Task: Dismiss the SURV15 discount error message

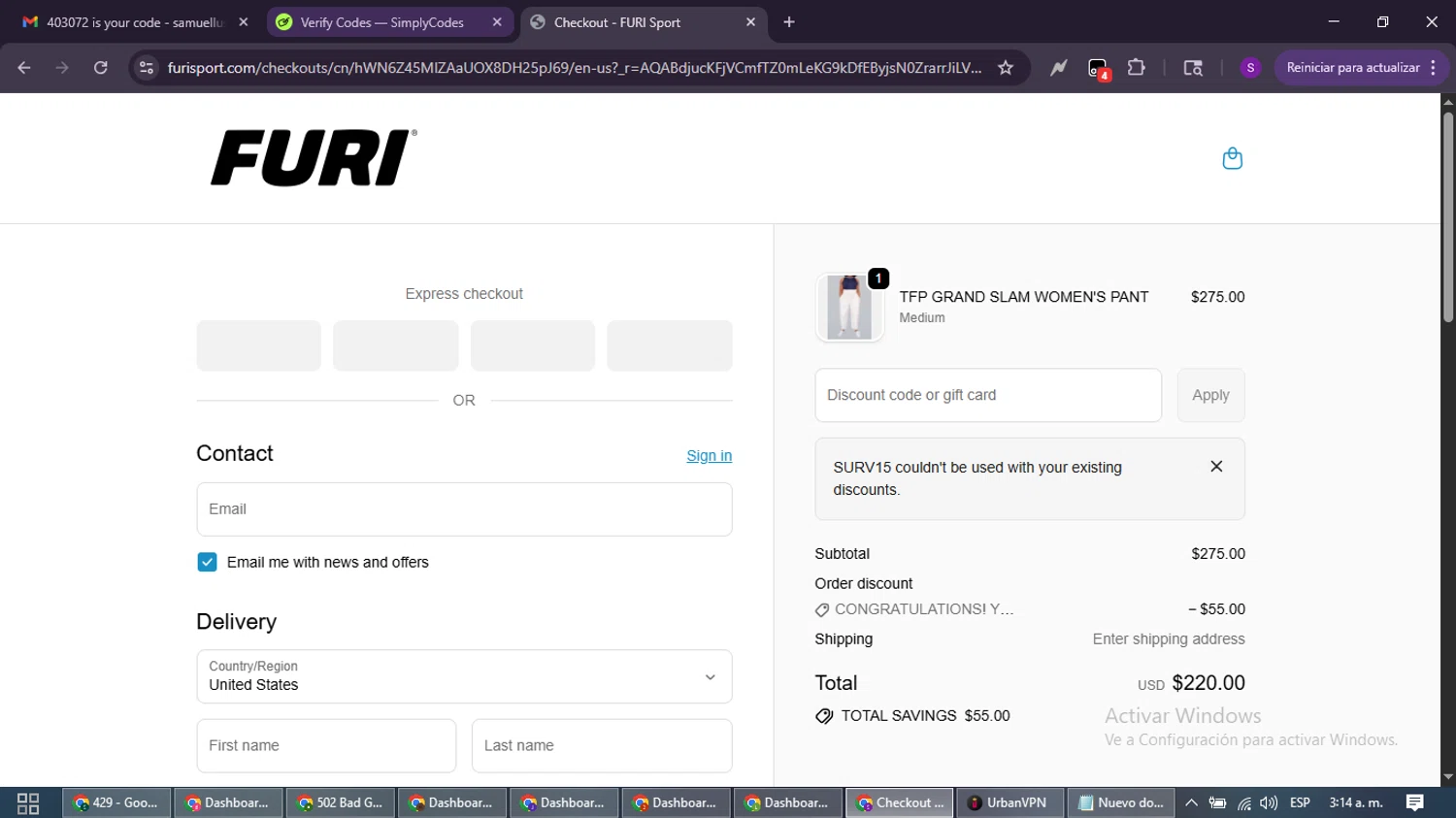Action: (x=1216, y=467)
